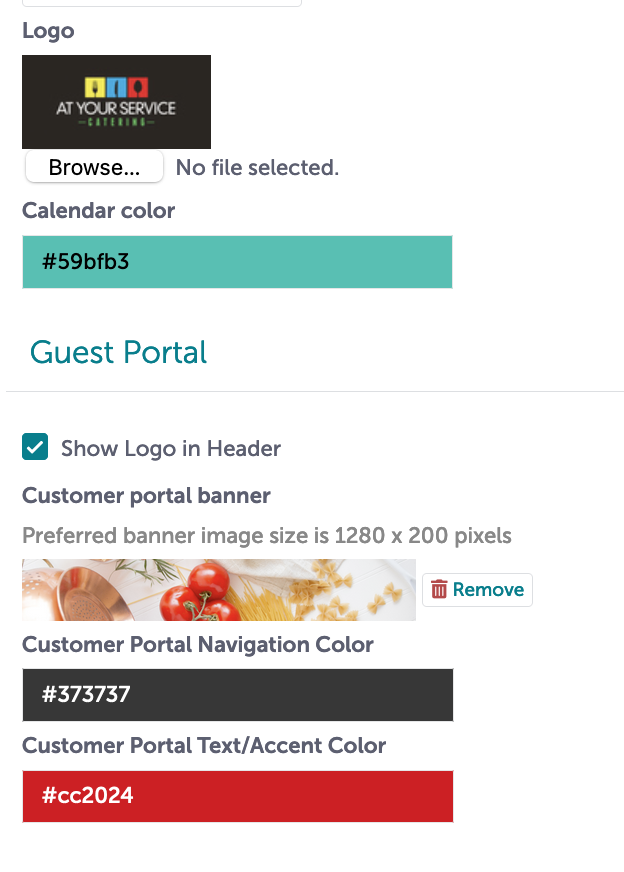
Task: Remove the customer portal banner image
Action: (x=477, y=589)
